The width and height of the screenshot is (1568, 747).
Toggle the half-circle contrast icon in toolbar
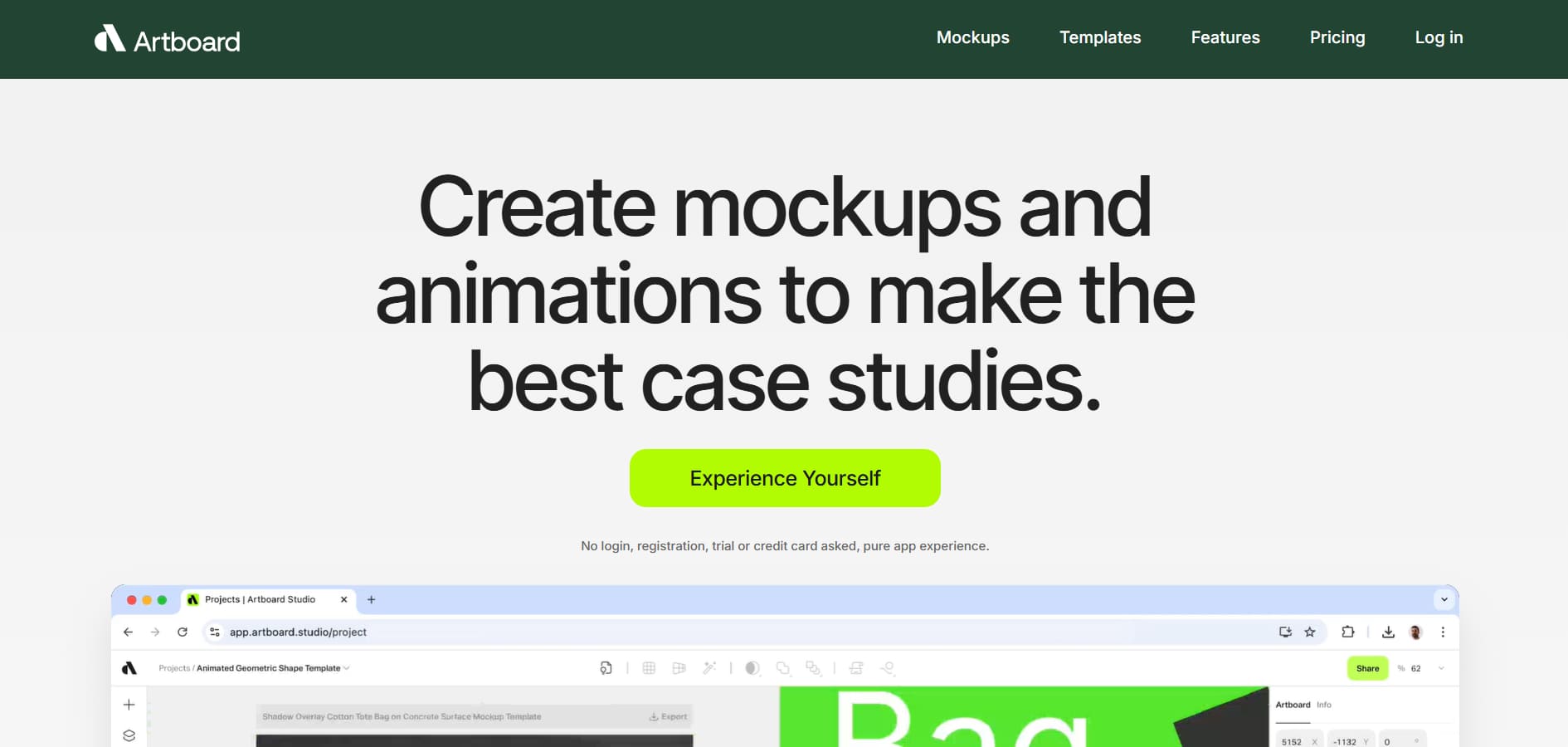[x=752, y=668]
